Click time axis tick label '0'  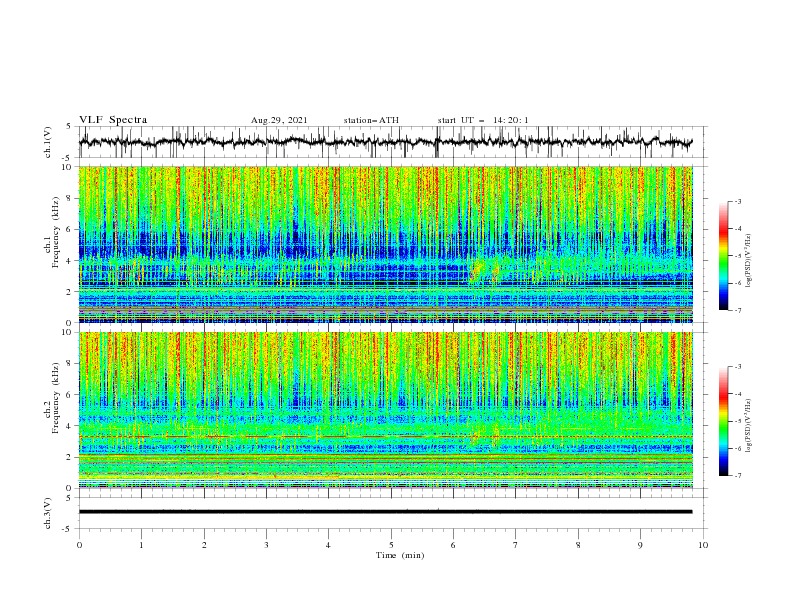[79, 545]
